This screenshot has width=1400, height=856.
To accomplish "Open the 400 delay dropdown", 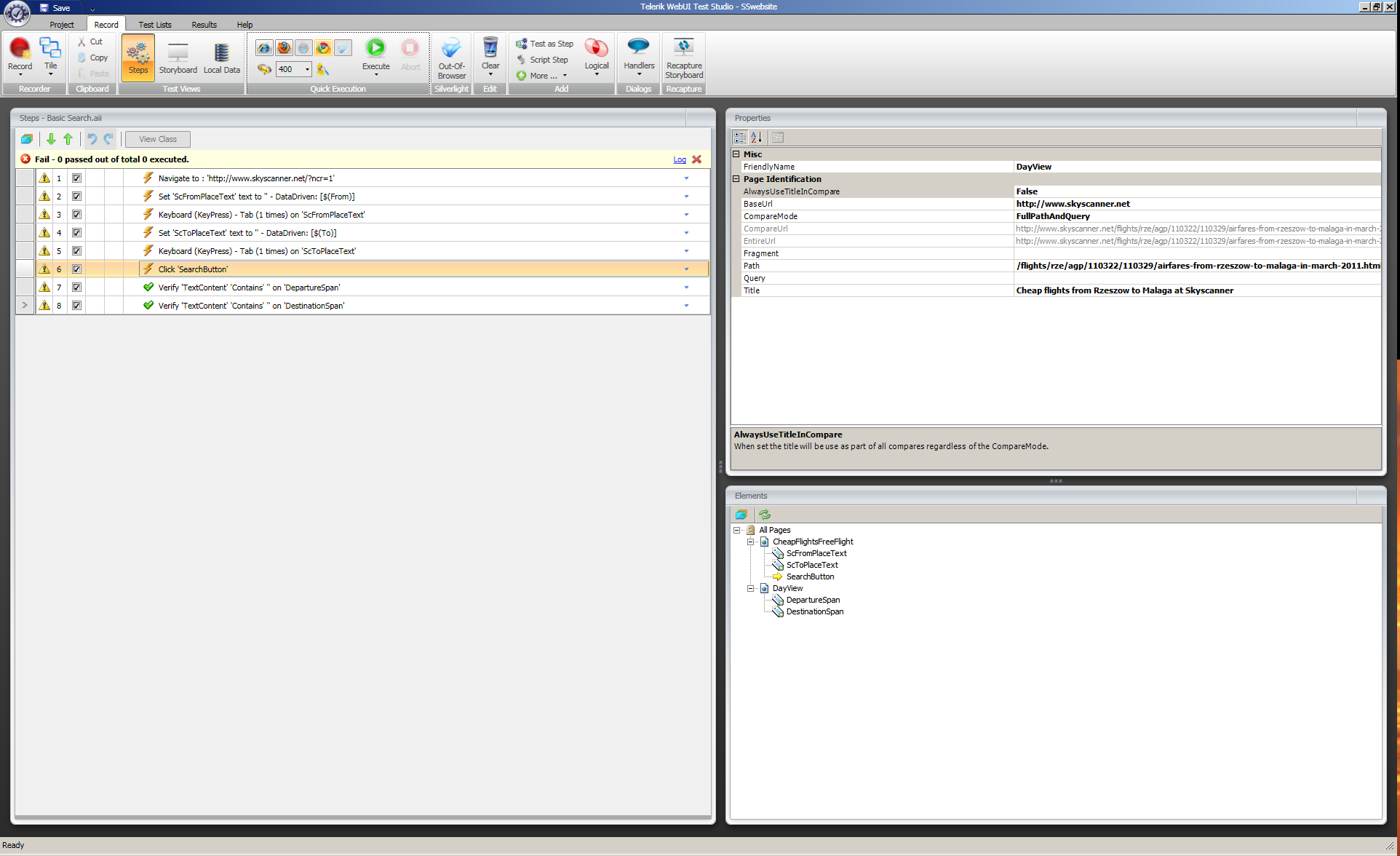I will coord(307,69).
